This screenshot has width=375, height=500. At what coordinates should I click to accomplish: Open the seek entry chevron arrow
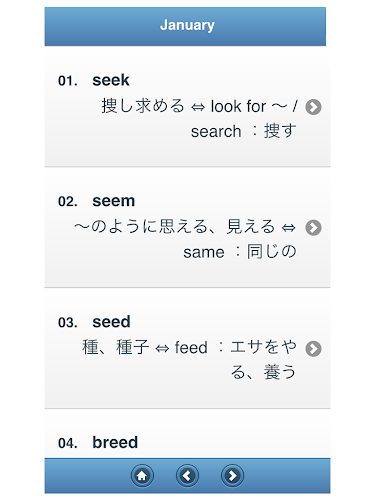click(313, 107)
